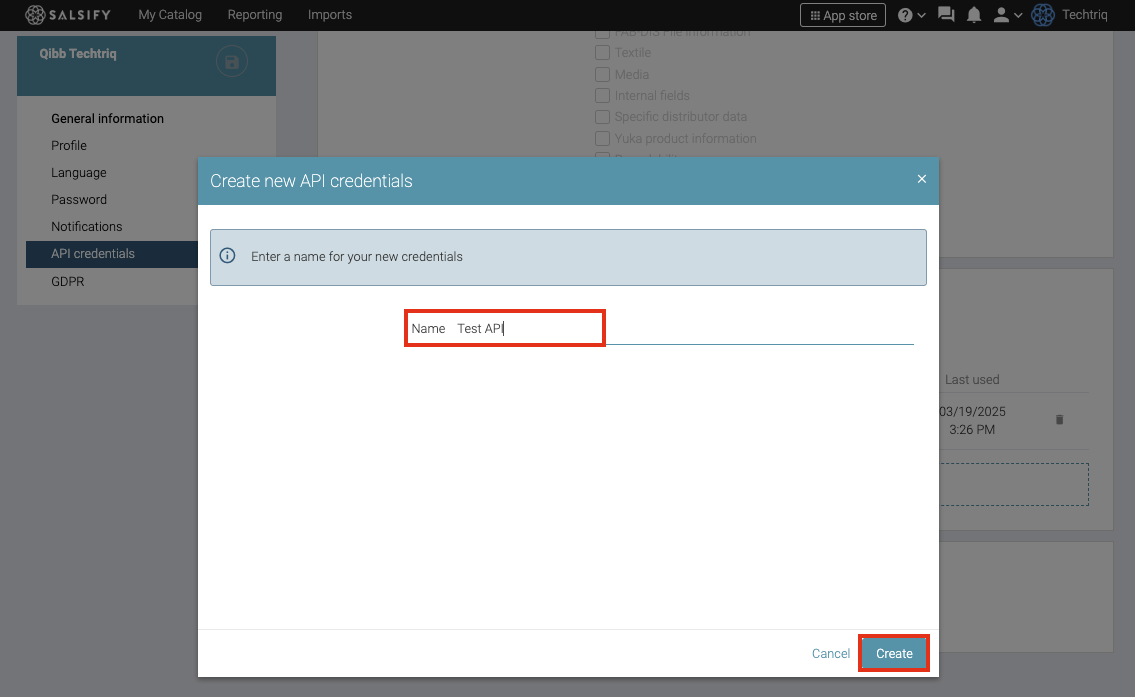Check the Textile checkbox
1135x697 pixels.
pos(603,53)
